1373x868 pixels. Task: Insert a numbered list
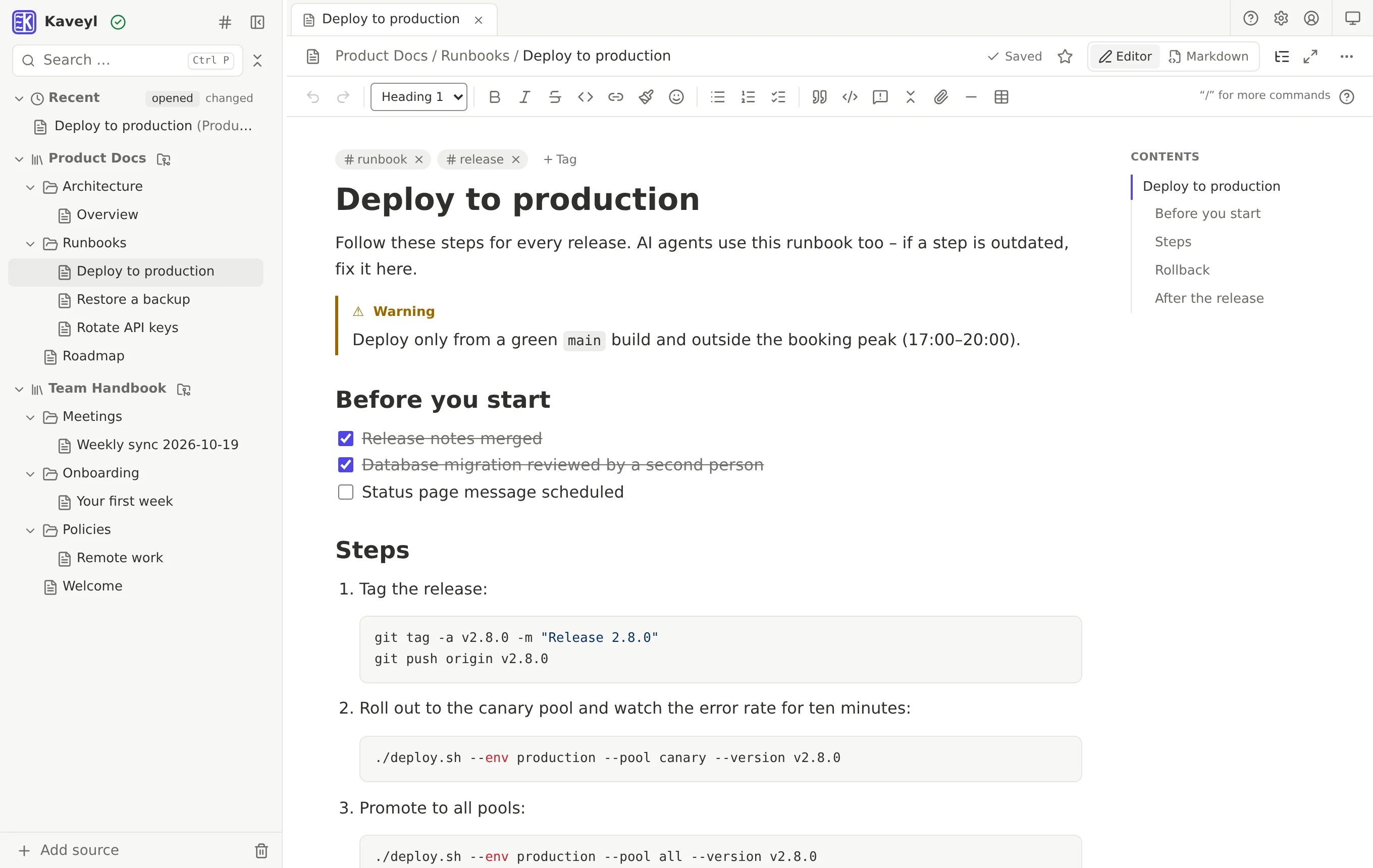pos(748,97)
